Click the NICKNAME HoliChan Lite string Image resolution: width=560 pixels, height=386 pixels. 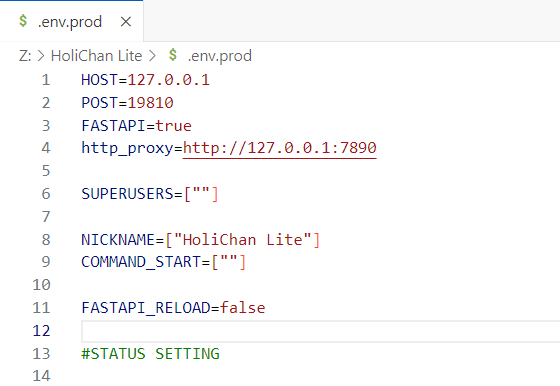243,240
